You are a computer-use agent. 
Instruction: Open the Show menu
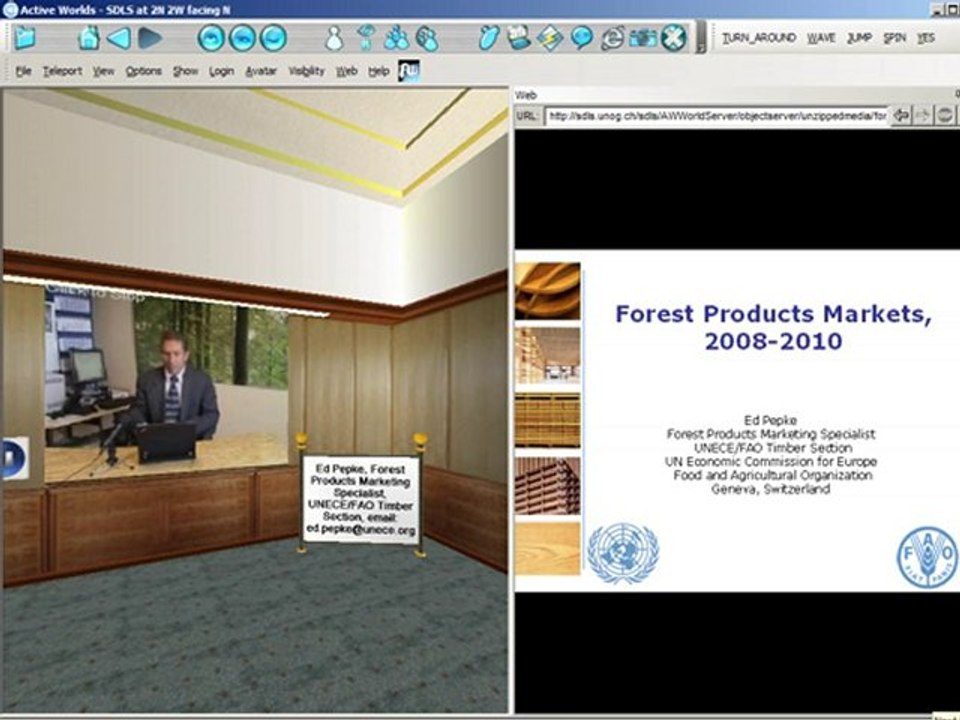[x=185, y=72]
